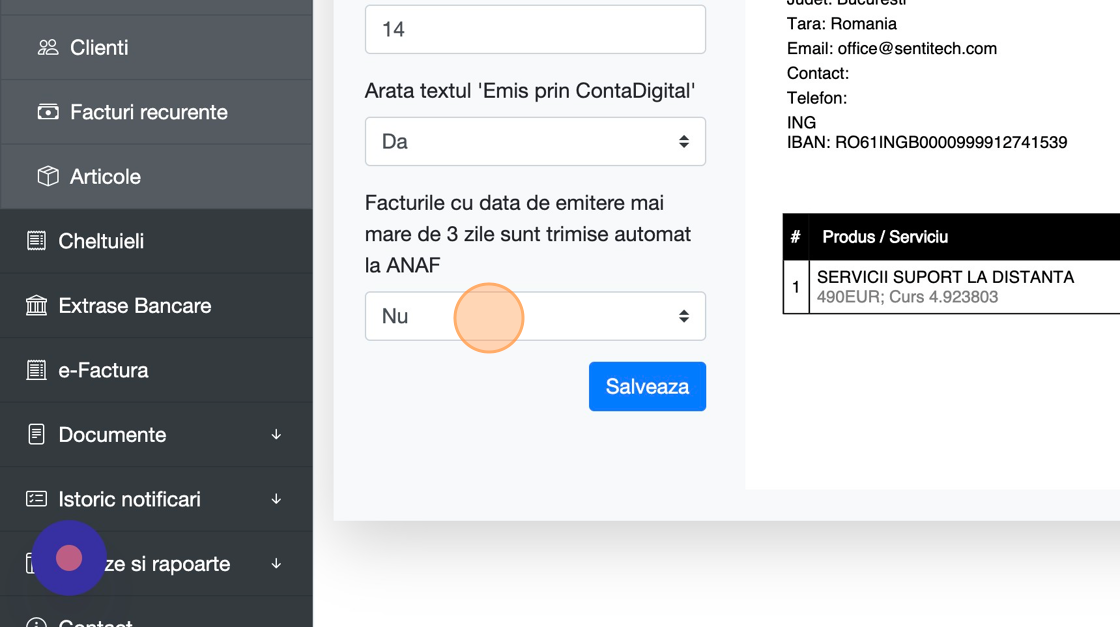Image resolution: width=1120 pixels, height=627 pixels.
Task: Expand the Istoric notificari submenu arrow
Action: [276, 499]
